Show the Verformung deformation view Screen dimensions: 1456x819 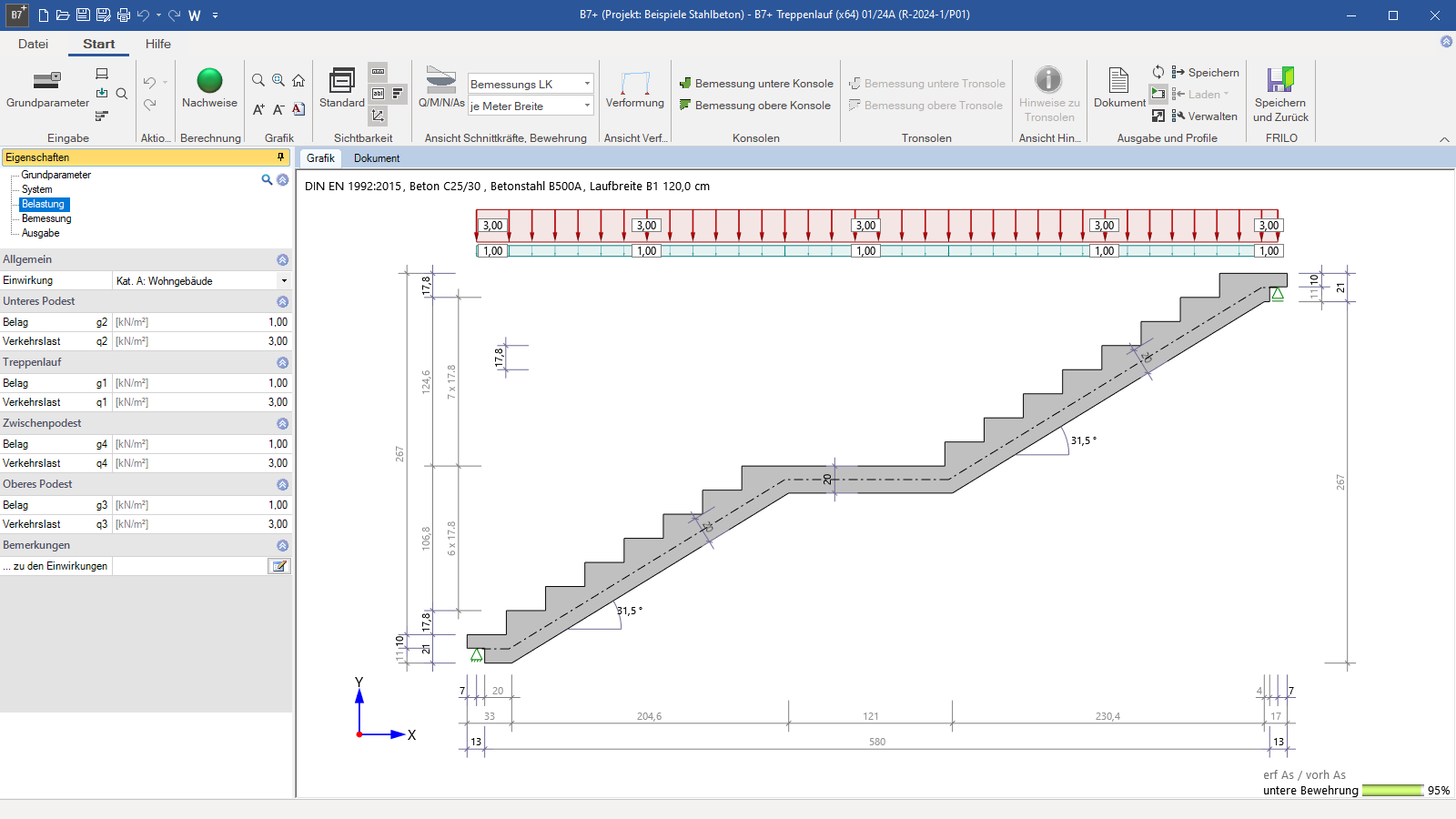[x=635, y=89]
